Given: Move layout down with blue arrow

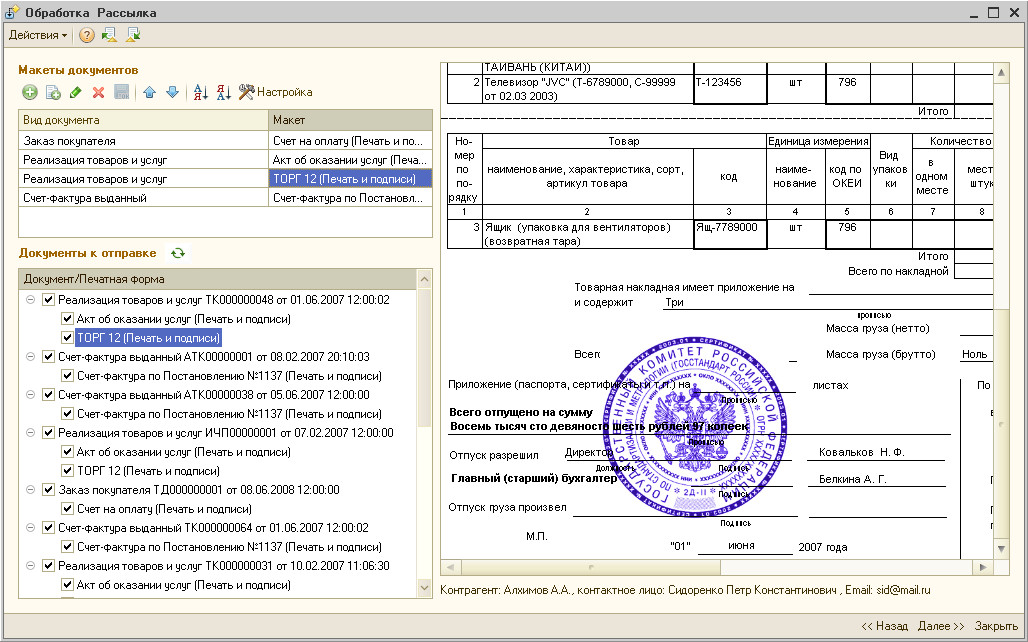Looking at the screenshot, I should tap(172, 92).
